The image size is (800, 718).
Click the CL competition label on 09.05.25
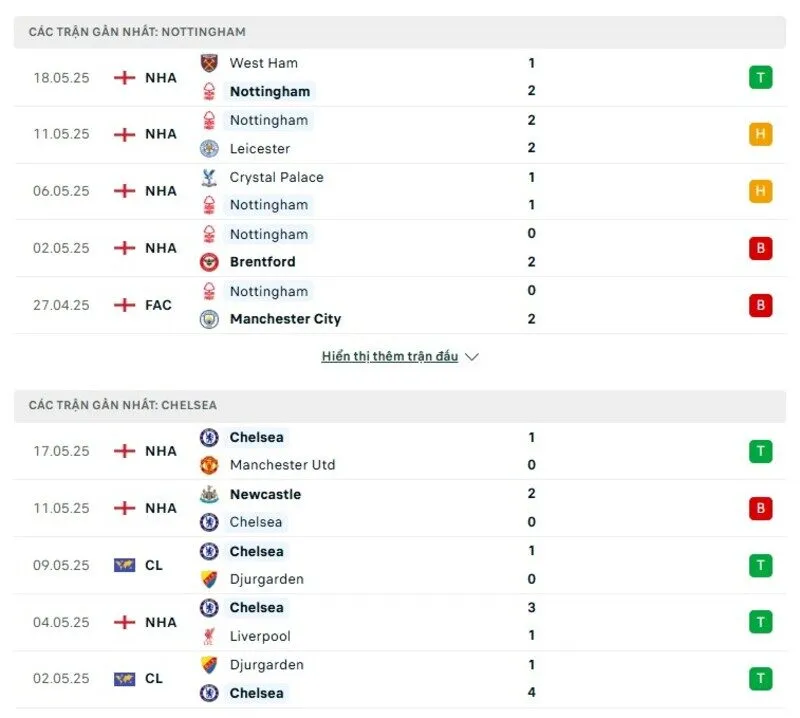(153, 565)
